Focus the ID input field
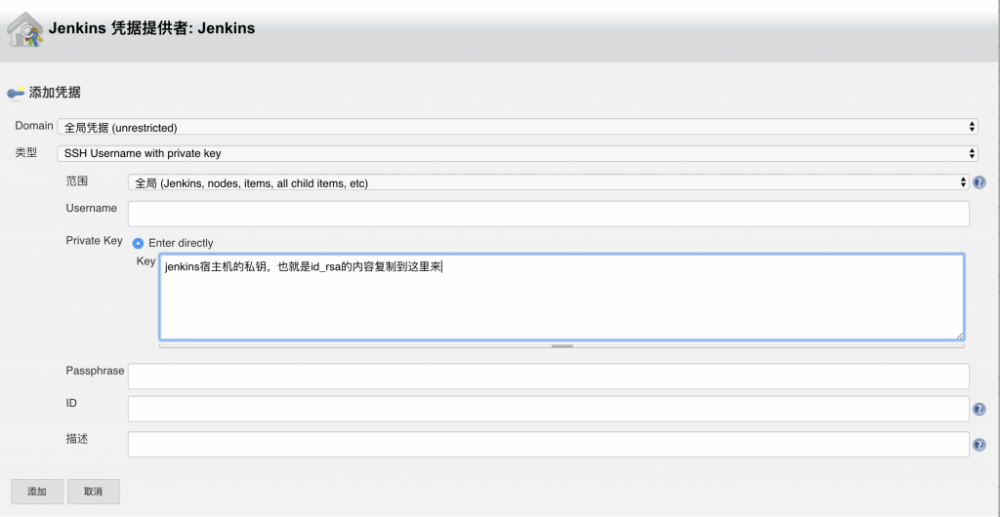Image resolution: width=1000 pixels, height=517 pixels. (548, 409)
